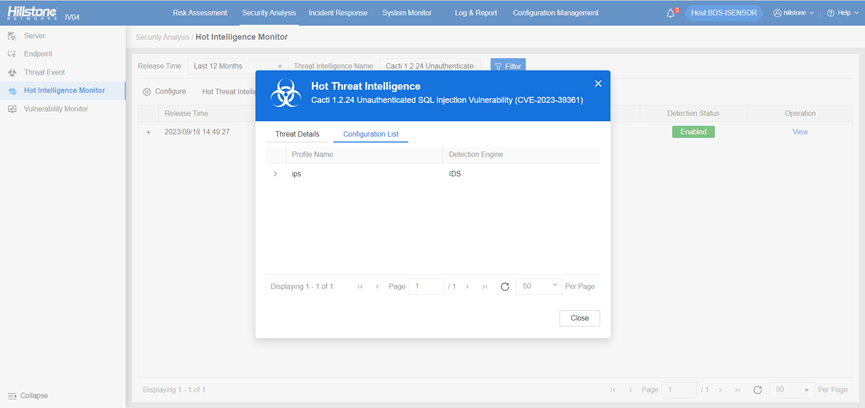Click the hillstone user account icon
The width and height of the screenshot is (865, 408).
pos(778,13)
